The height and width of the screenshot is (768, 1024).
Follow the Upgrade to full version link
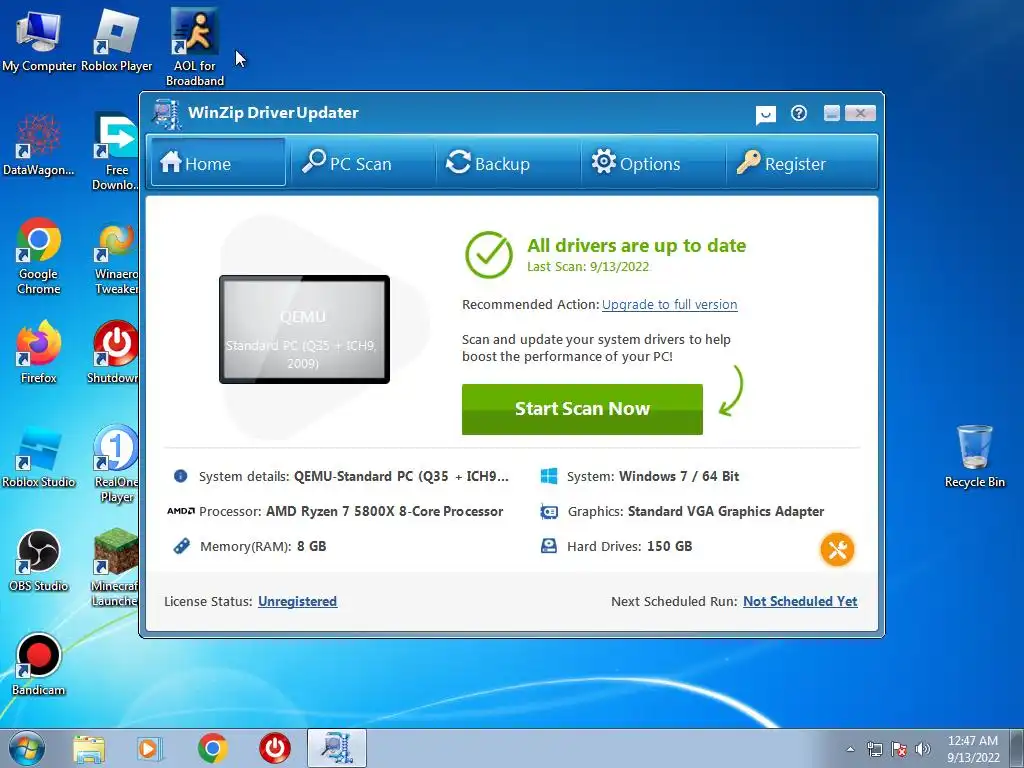(669, 304)
